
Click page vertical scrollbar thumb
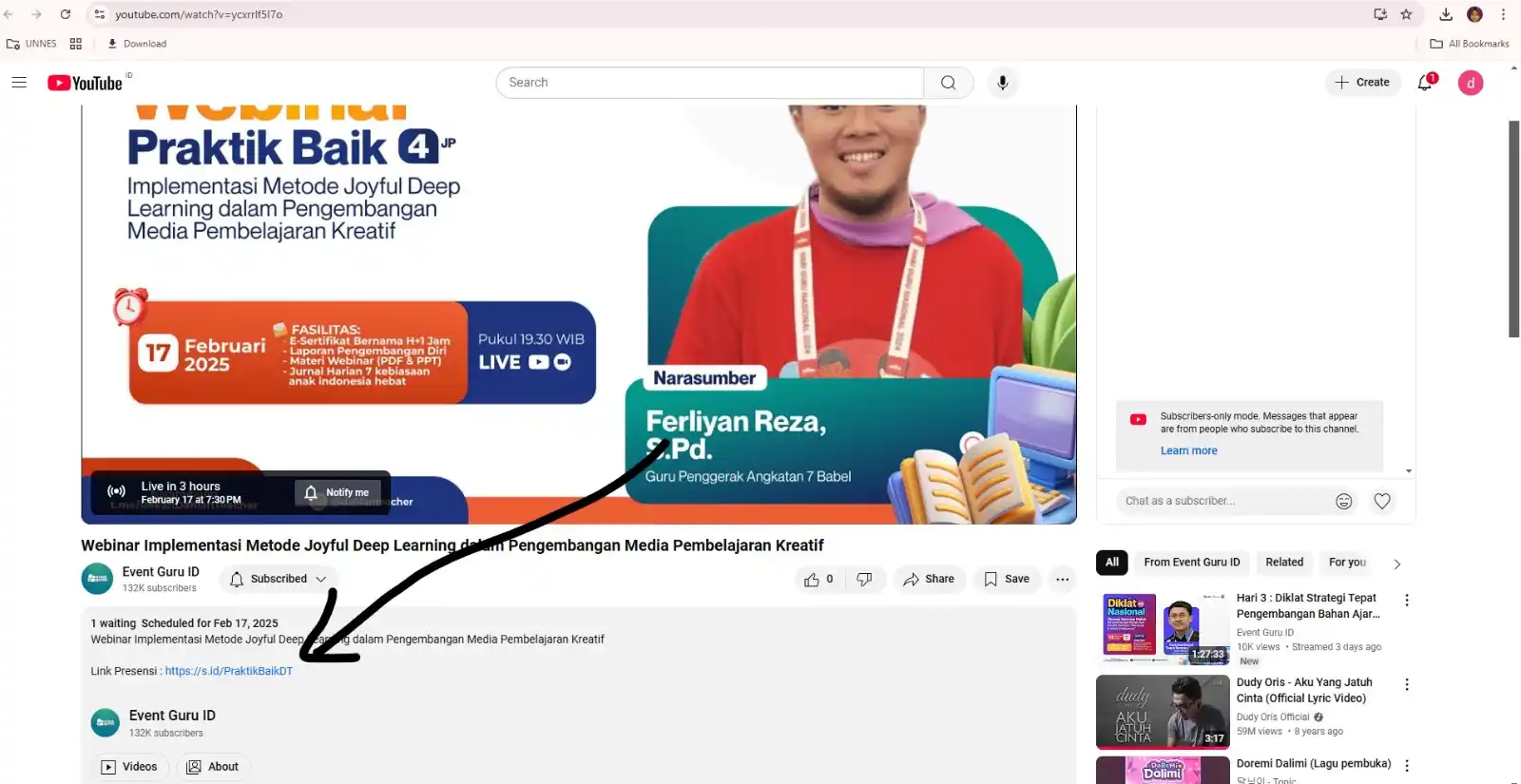pyautogui.click(x=1513, y=228)
